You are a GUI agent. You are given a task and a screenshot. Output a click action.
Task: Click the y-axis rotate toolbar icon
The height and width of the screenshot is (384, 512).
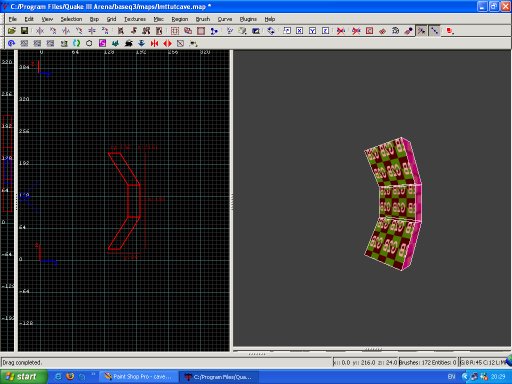pyautogui.click(x=79, y=31)
